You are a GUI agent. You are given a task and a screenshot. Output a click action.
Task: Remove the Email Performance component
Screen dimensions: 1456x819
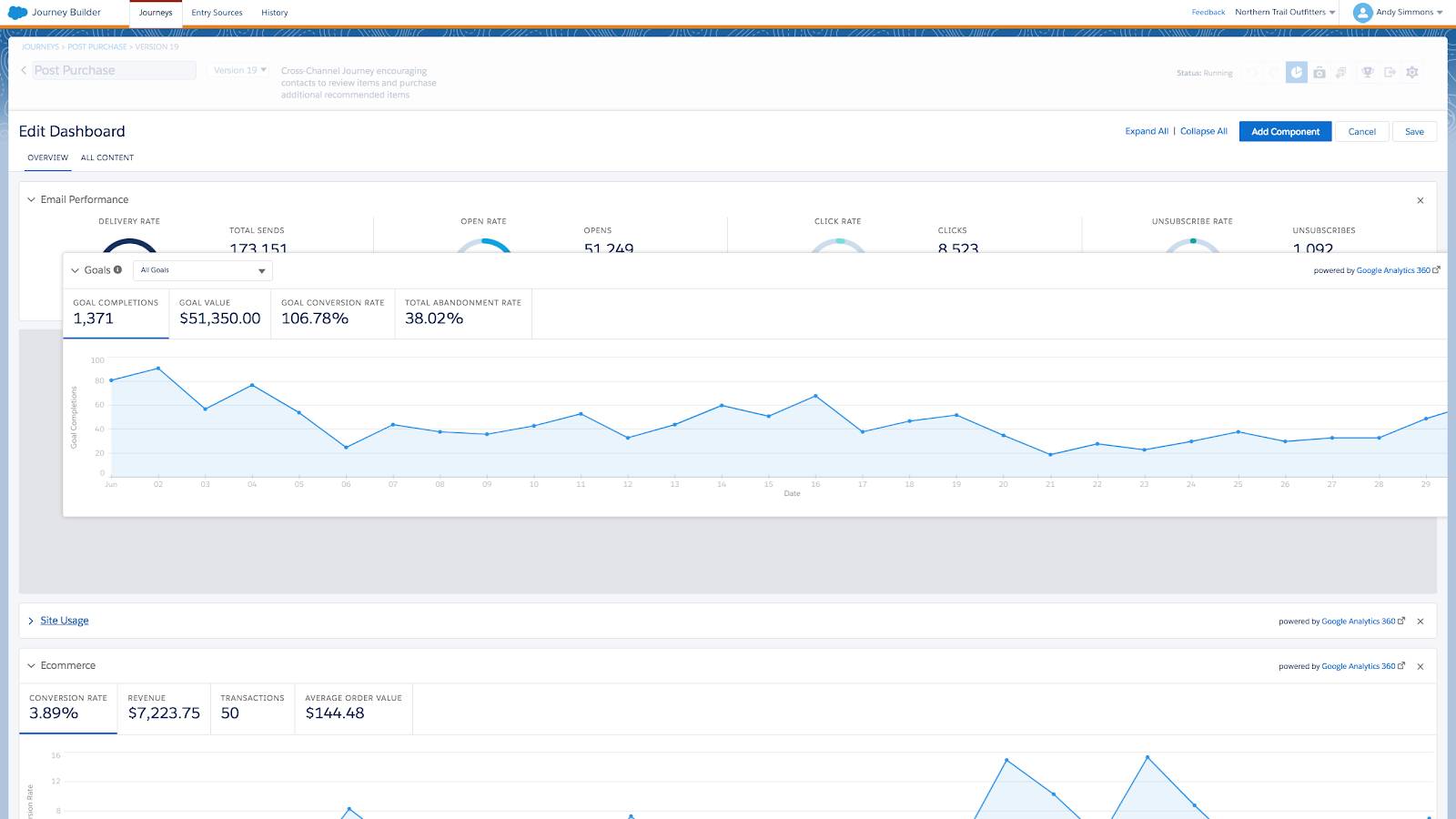pos(1421,200)
